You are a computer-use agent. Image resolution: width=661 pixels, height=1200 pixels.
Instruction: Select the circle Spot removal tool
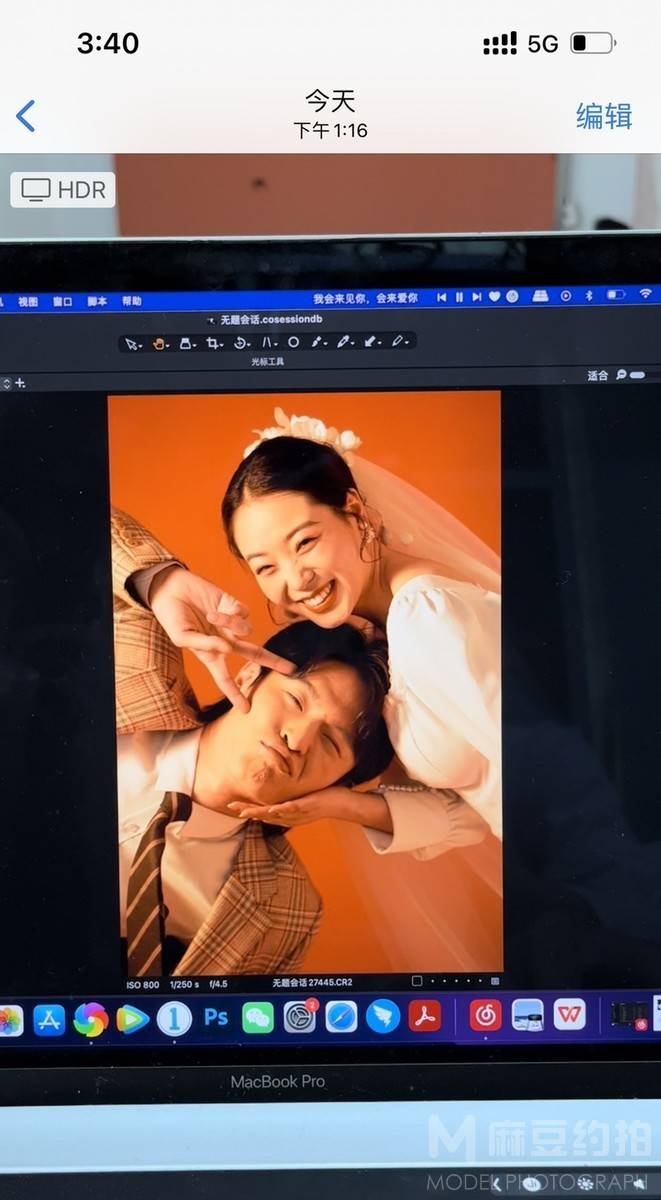pos(293,342)
